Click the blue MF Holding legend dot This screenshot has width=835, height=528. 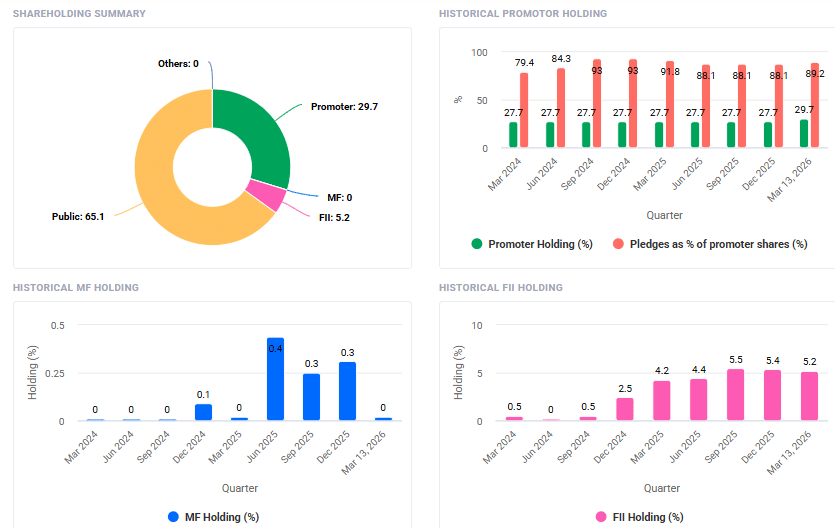pyautogui.click(x=173, y=517)
